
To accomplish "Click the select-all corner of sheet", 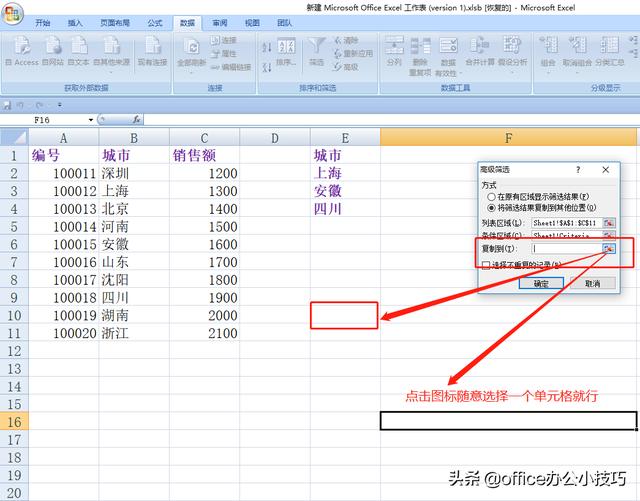I will click(14, 137).
